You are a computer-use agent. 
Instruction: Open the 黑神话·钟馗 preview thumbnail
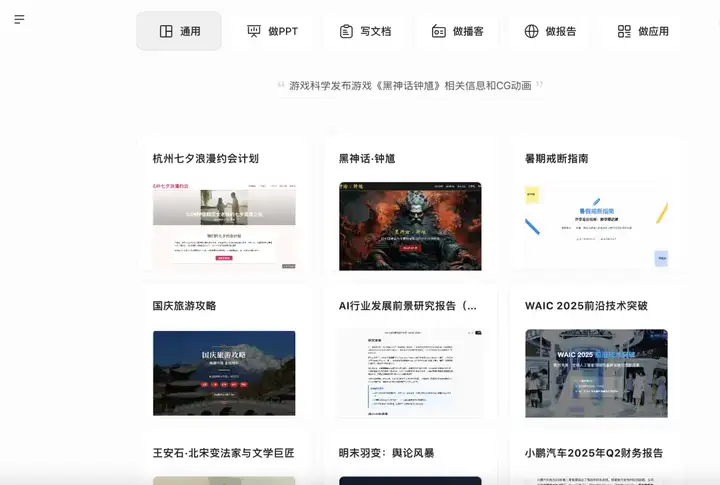[410, 226]
